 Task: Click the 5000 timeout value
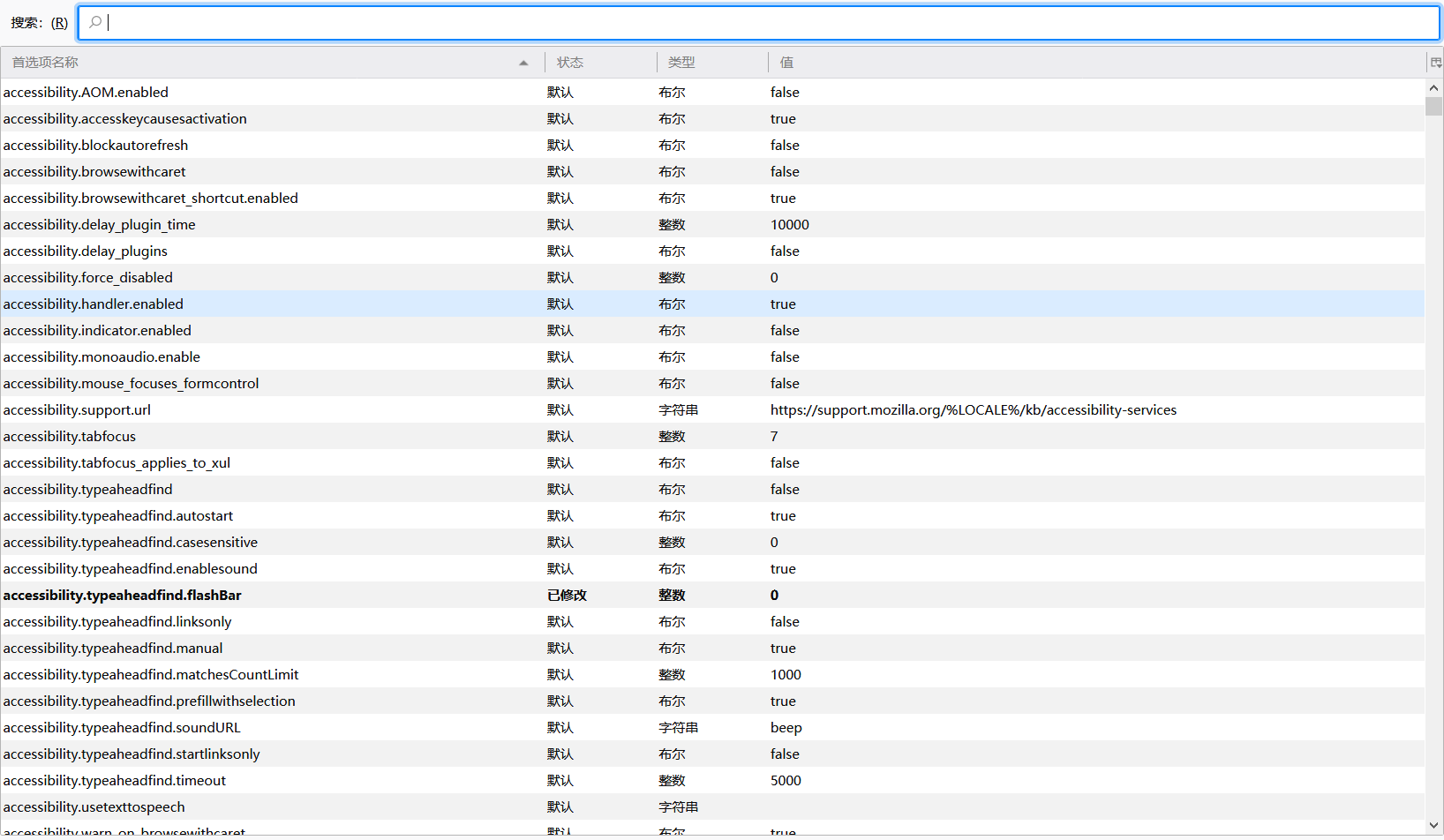(786, 780)
